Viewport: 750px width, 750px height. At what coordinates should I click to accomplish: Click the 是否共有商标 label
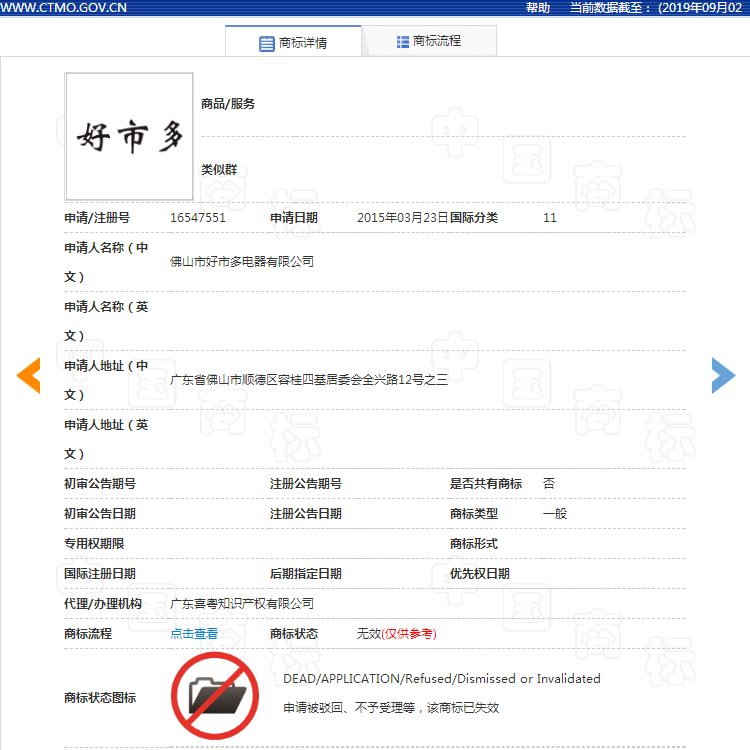485,484
